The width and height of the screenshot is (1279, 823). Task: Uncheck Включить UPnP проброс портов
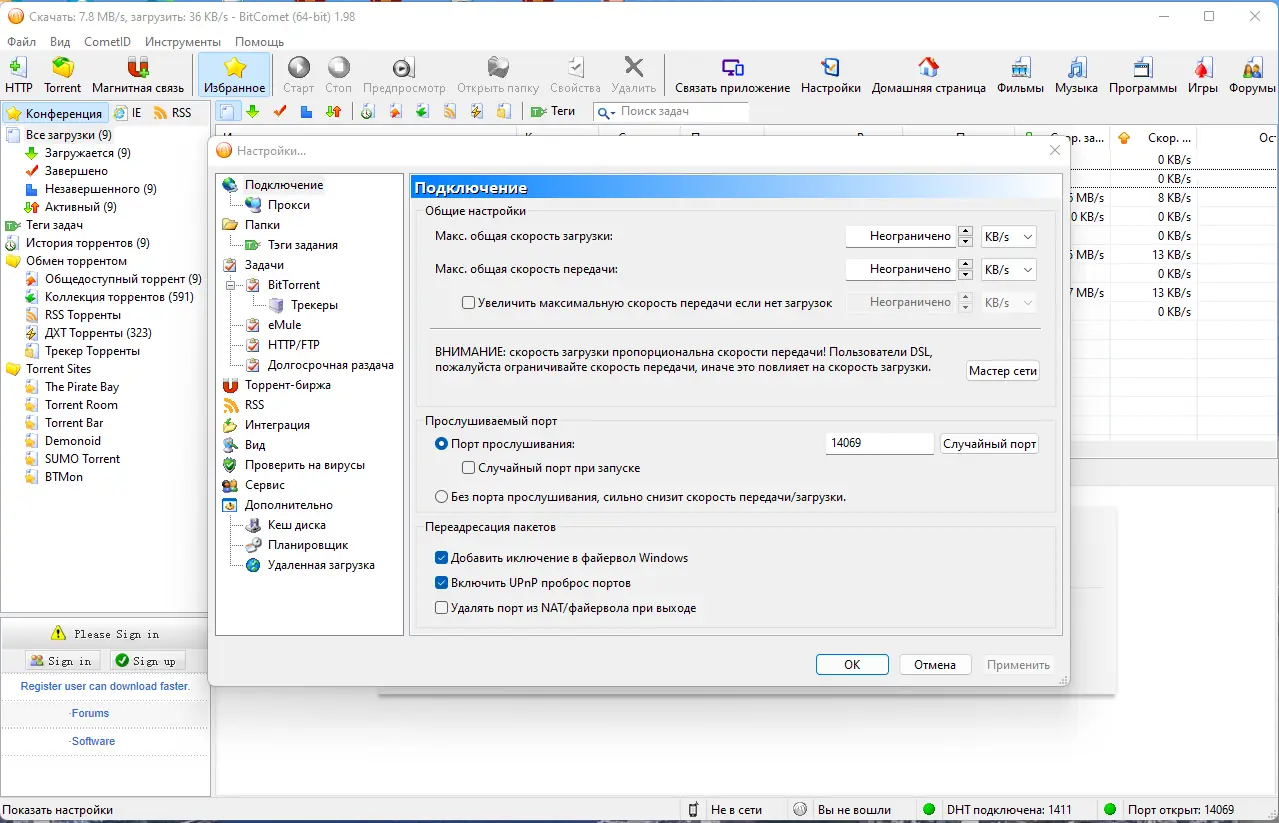(442, 582)
